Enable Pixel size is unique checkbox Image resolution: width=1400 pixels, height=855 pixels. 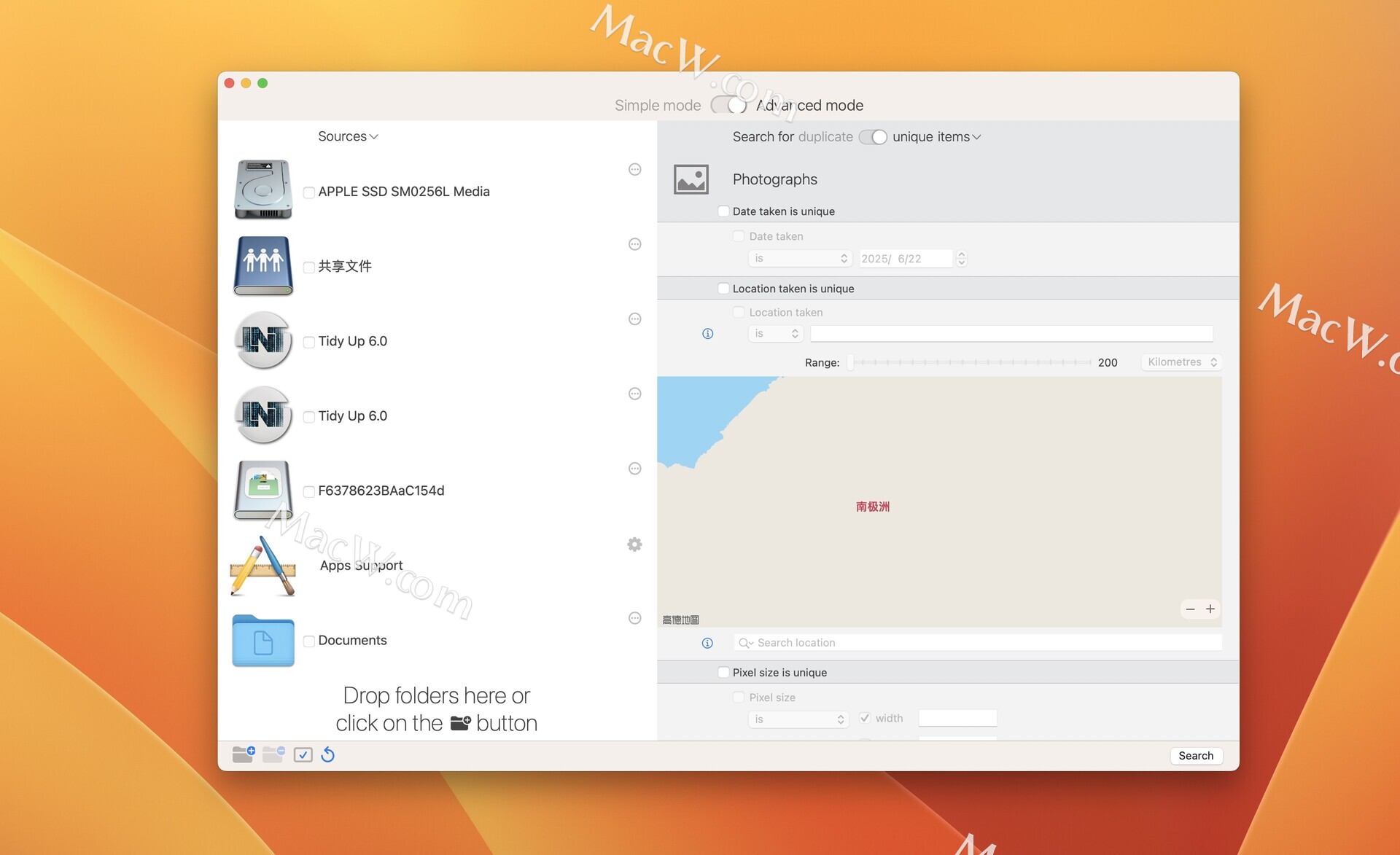click(x=723, y=673)
